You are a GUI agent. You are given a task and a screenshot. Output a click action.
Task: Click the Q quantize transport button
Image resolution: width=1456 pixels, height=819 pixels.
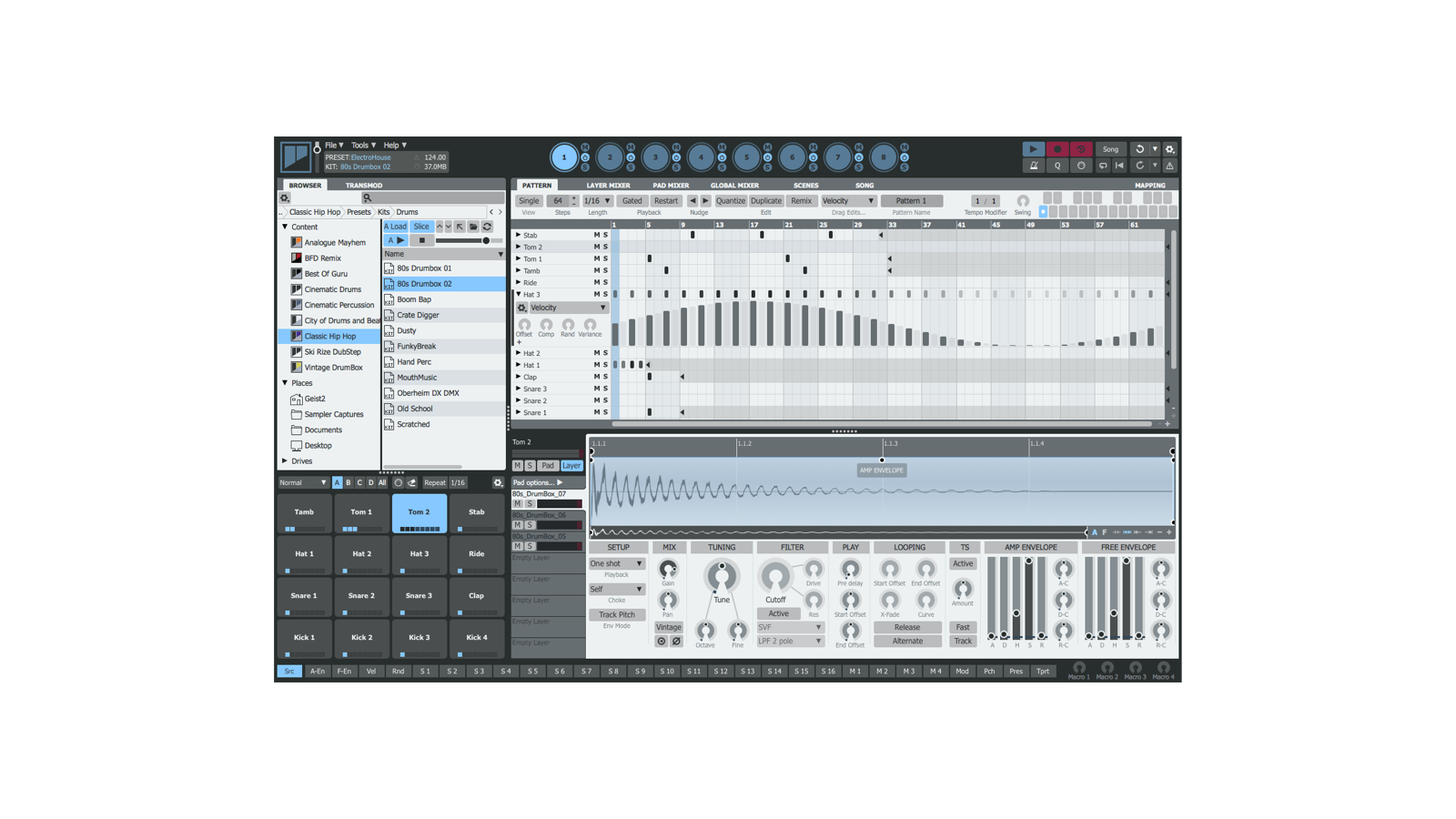1057,166
